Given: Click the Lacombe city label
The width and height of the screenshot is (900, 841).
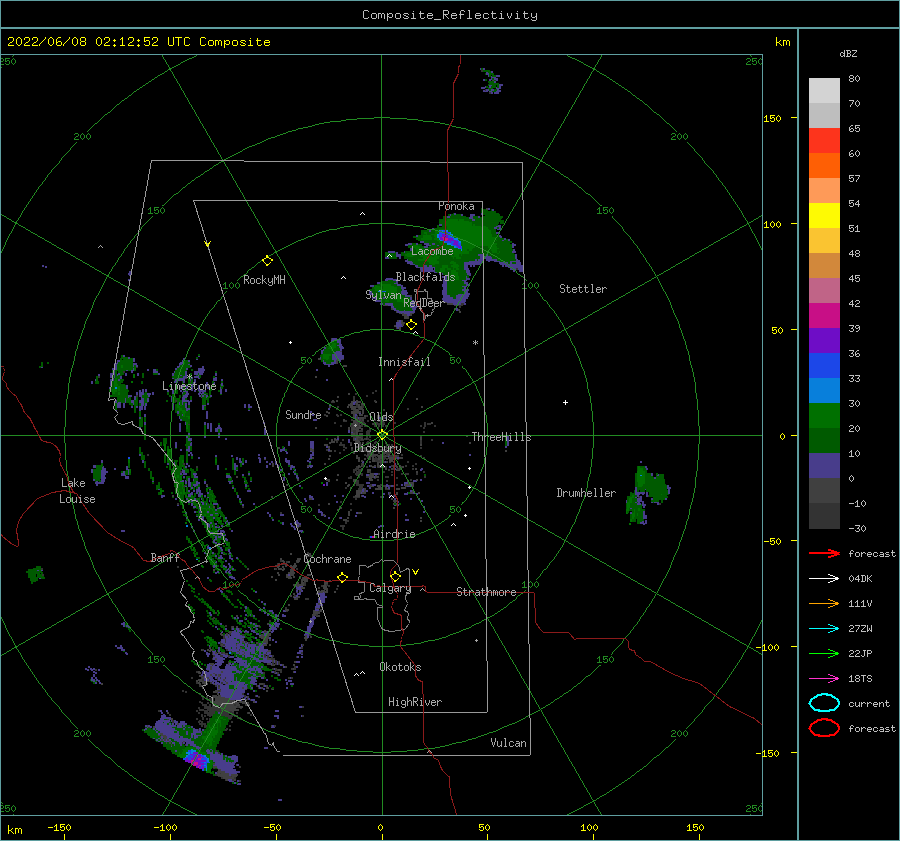Looking at the screenshot, I should click(432, 251).
